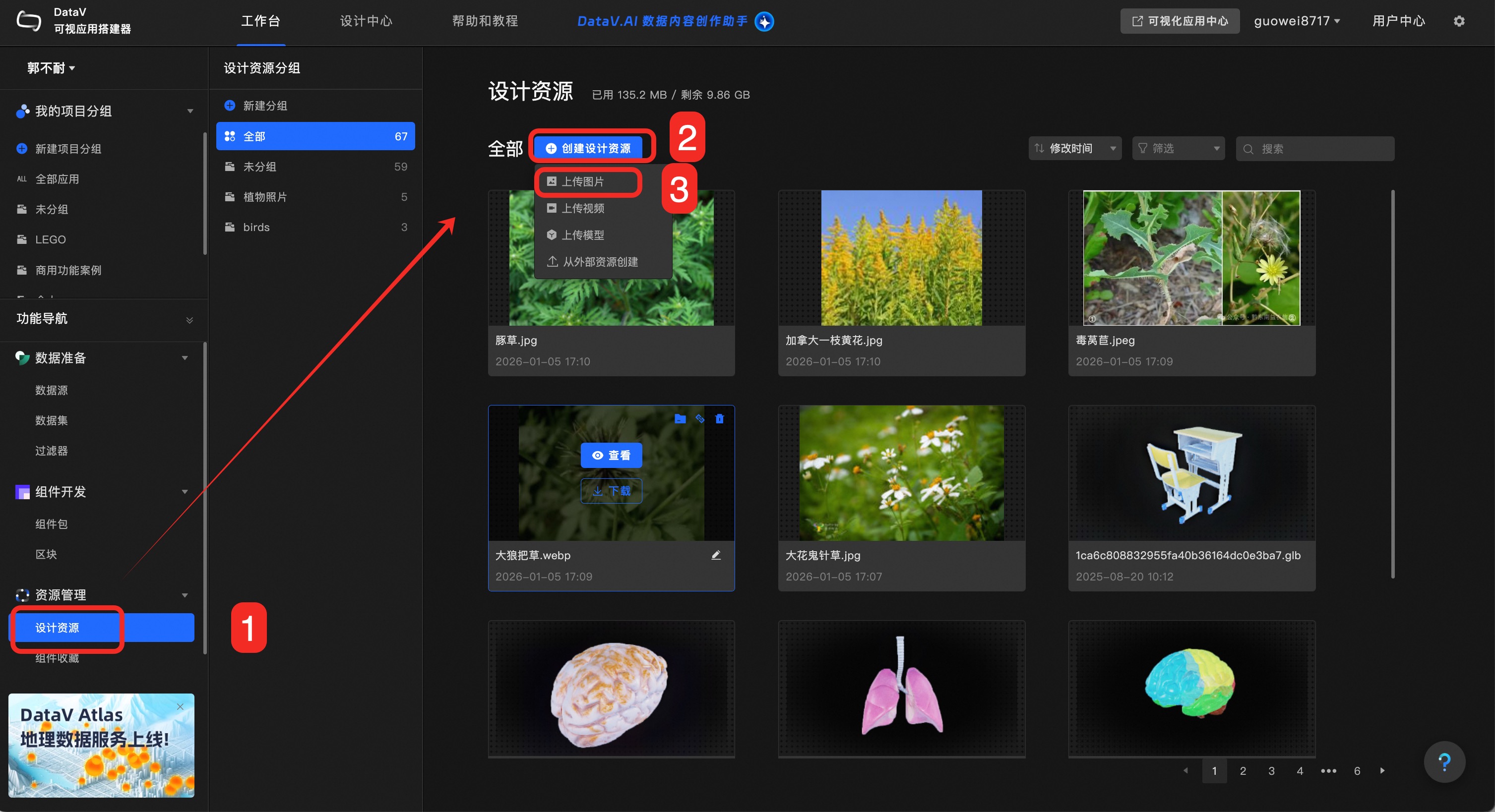The width and height of the screenshot is (1495, 812).
Task: Switch to the 设计中心 tab
Action: coord(366,21)
